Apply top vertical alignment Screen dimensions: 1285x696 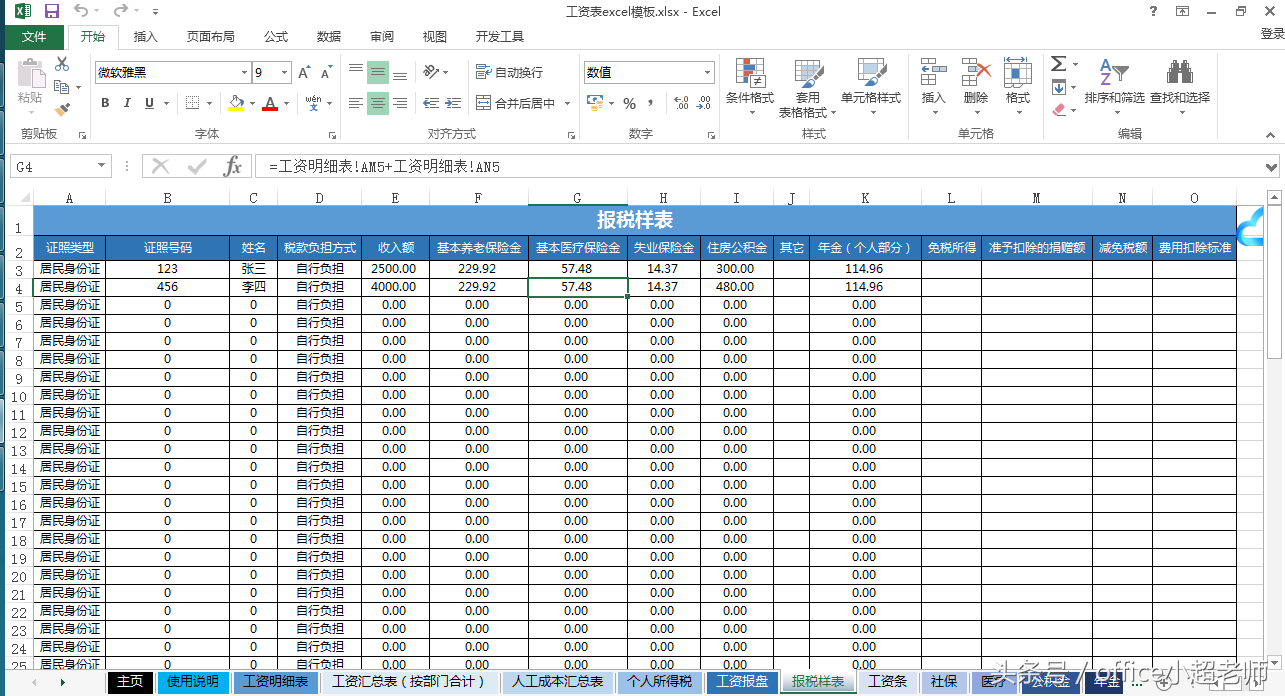(x=356, y=72)
